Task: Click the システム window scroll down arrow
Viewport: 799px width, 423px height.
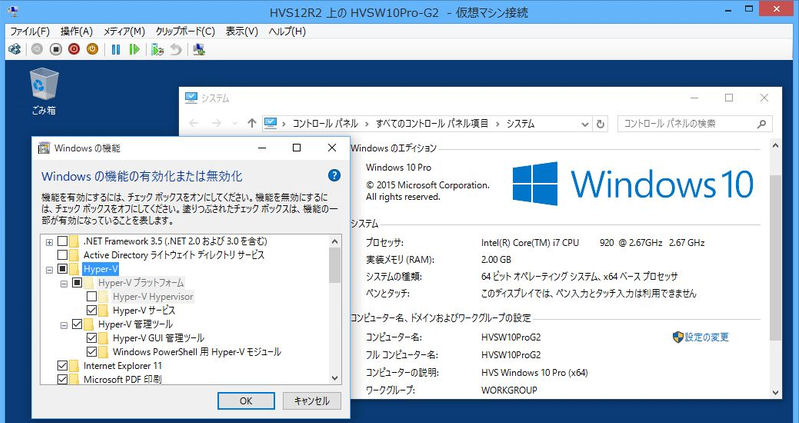Action: 775,392
